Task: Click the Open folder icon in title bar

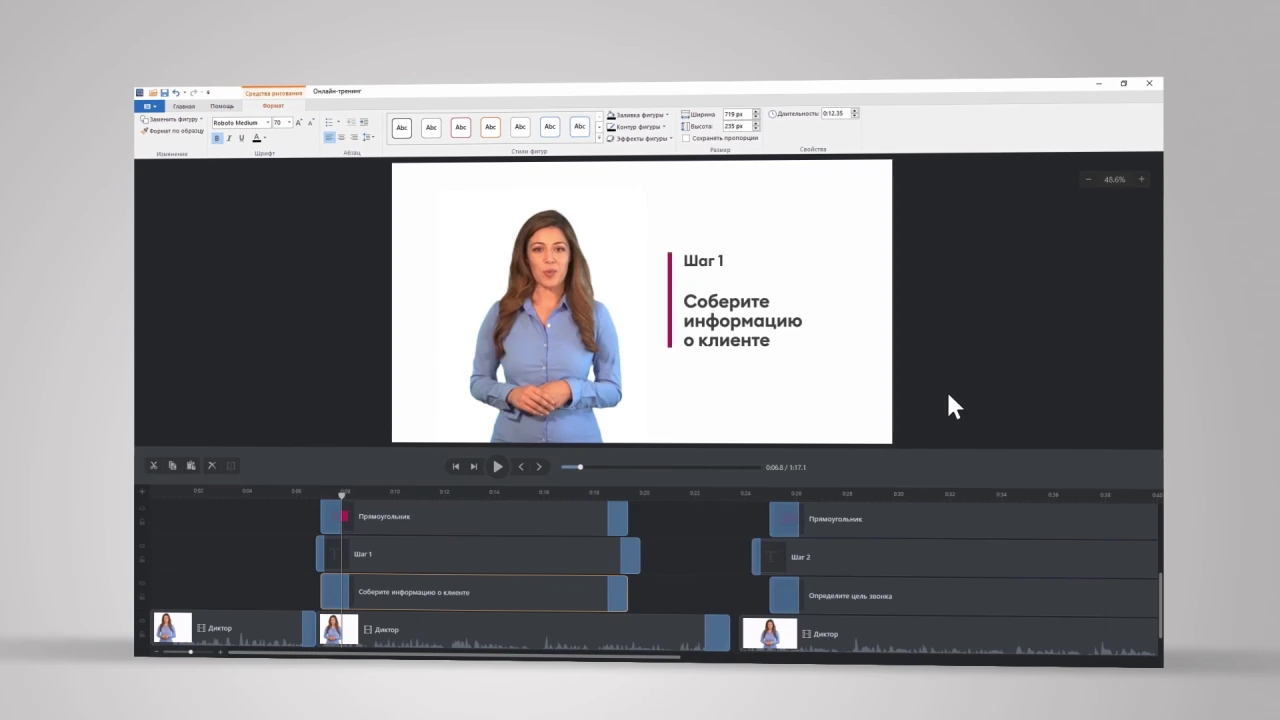Action: [x=153, y=93]
